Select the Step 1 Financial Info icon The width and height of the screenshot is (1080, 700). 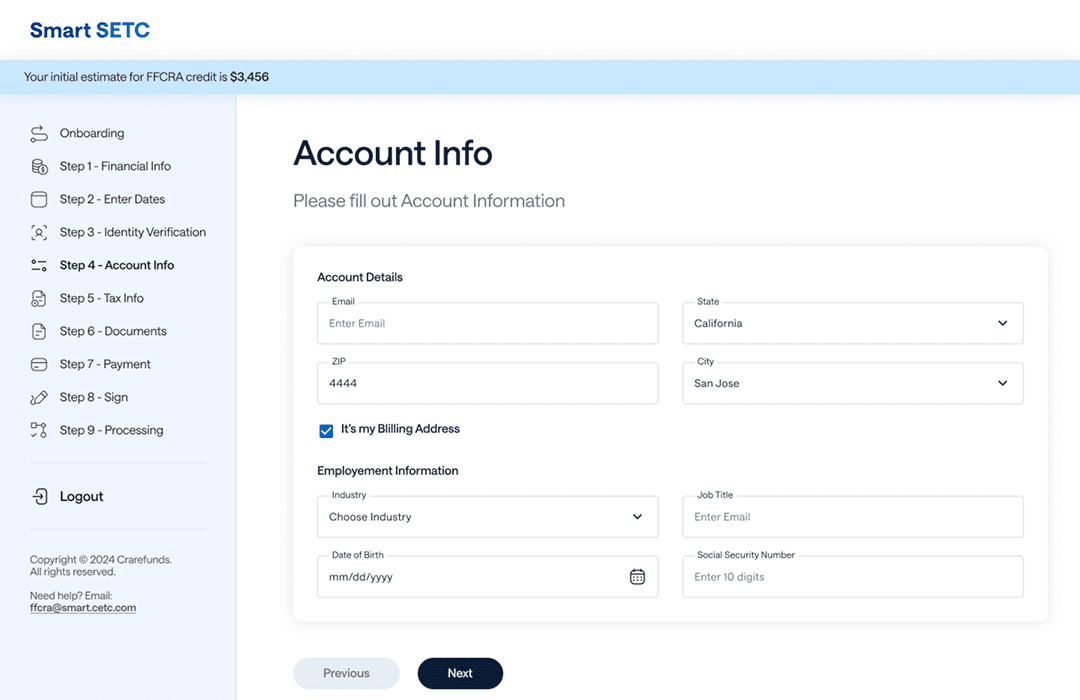[38, 165]
